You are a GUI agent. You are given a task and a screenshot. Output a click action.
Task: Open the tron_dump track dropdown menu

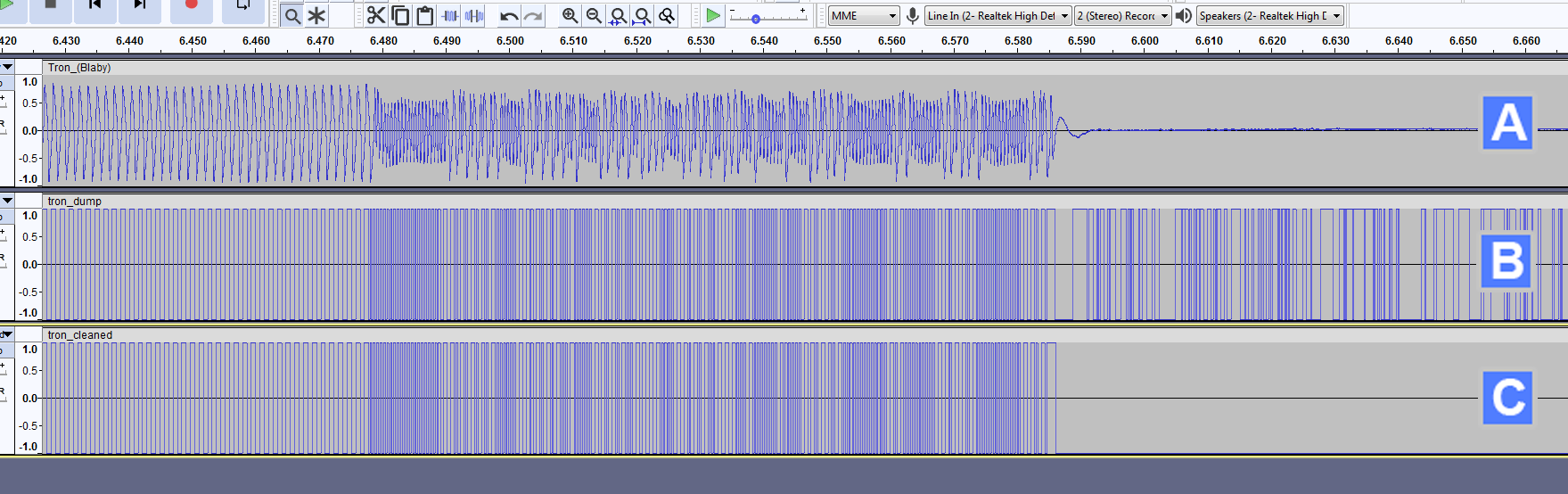tap(7, 201)
